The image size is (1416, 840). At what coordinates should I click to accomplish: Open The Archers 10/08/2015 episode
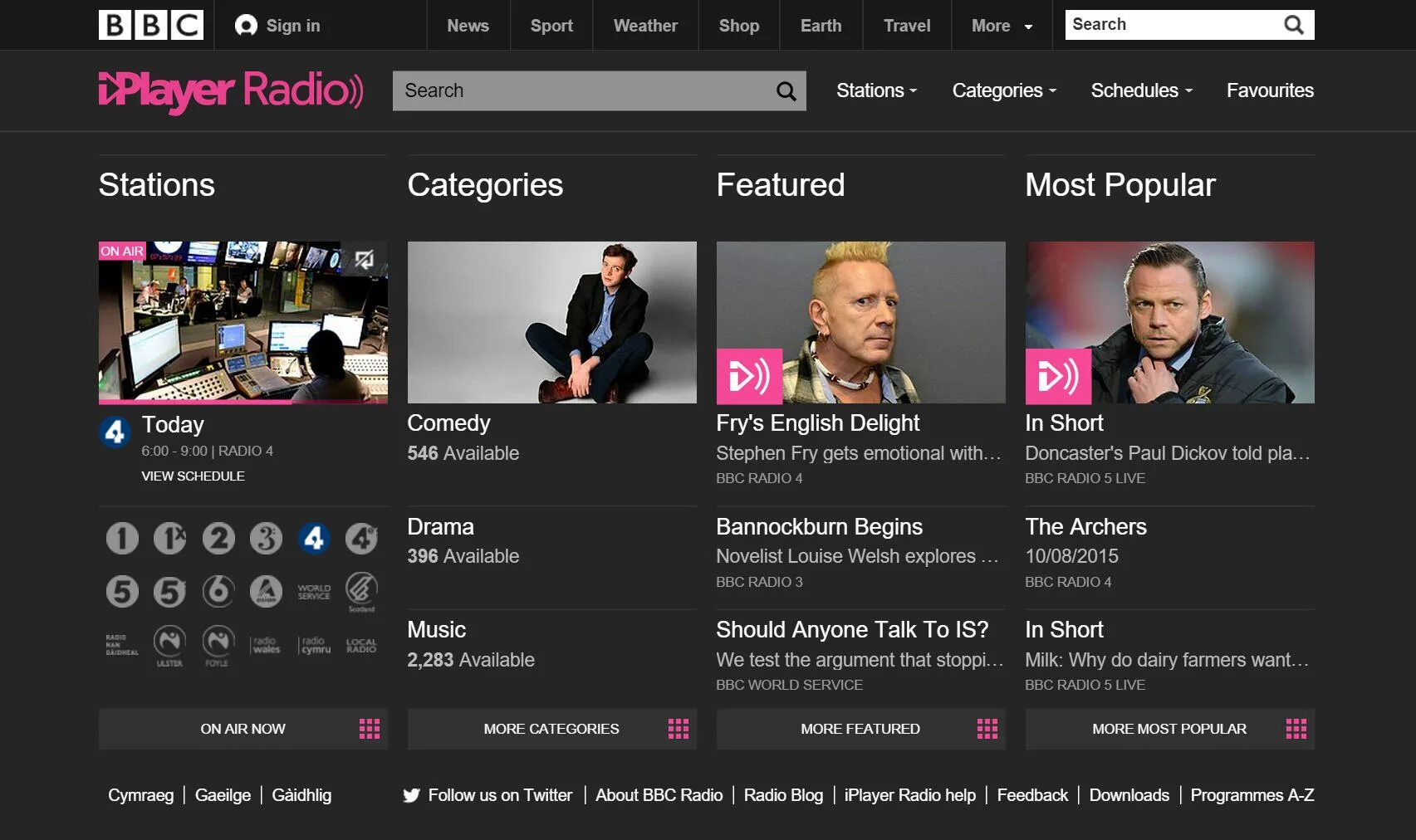point(1085,527)
